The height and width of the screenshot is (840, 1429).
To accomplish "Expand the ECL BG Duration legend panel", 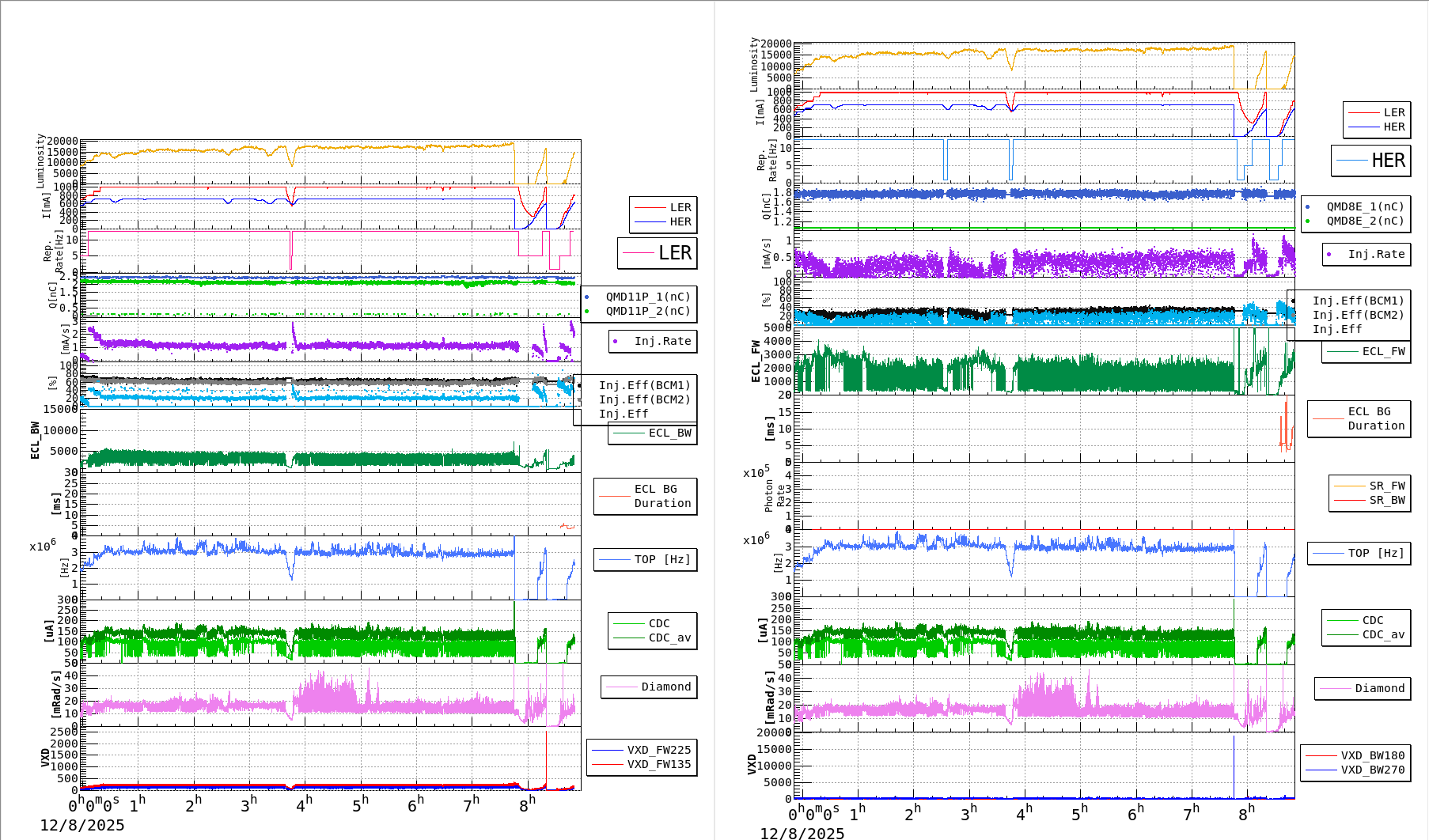I will click(x=645, y=497).
